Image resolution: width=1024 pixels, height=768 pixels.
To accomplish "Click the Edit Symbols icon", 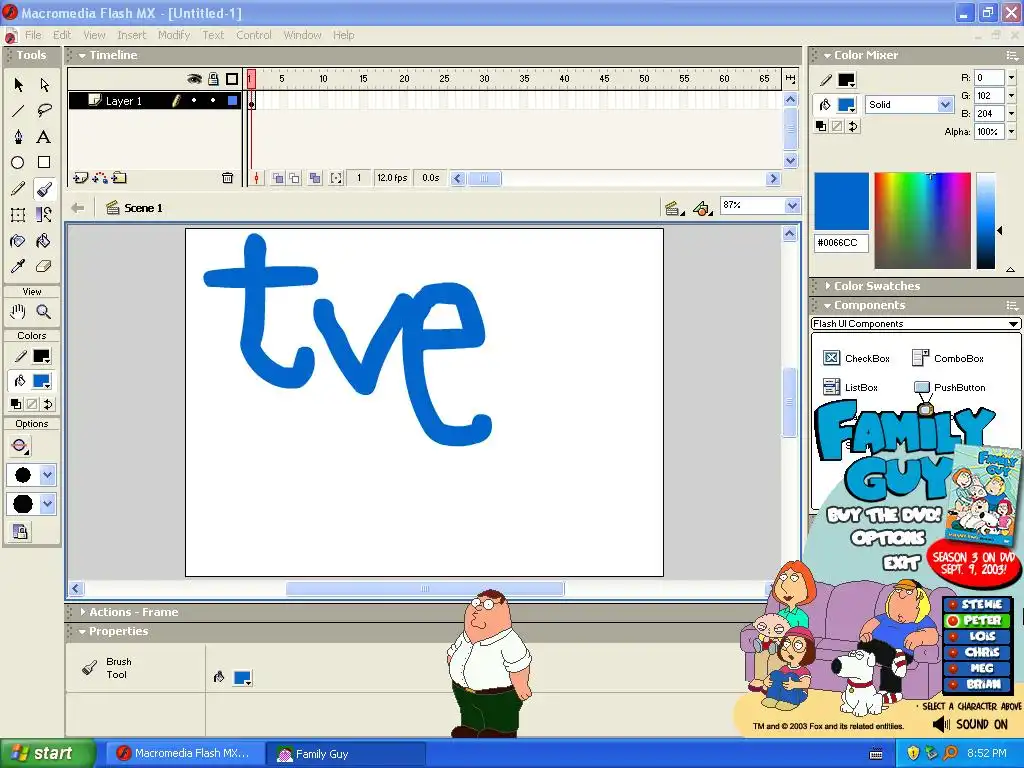I will [703, 208].
